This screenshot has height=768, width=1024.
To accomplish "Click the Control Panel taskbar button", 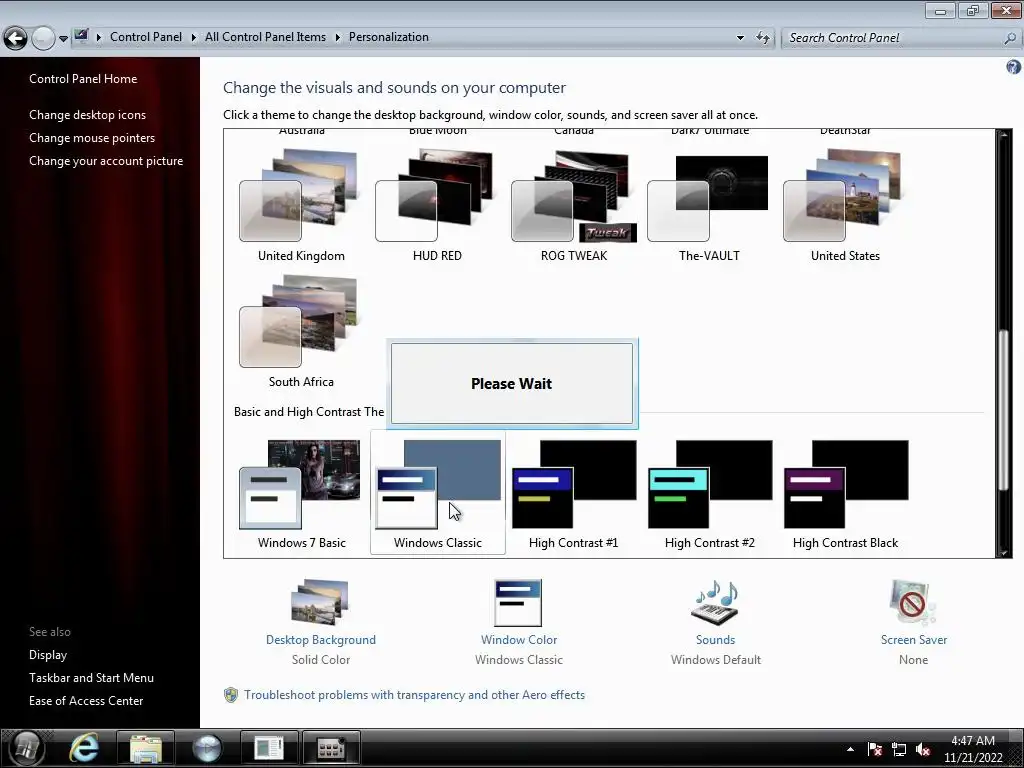I will [331, 748].
